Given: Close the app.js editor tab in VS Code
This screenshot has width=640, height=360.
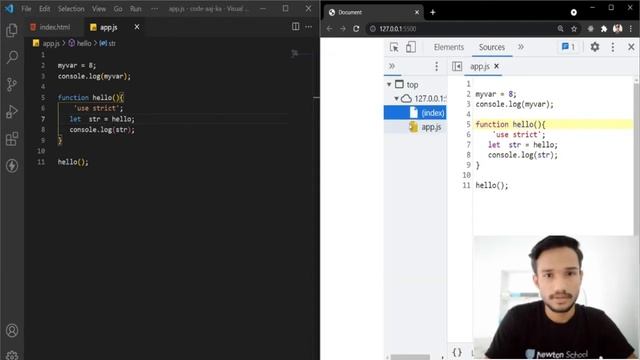Looking at the screenshot, I should (x=137, y=27).
